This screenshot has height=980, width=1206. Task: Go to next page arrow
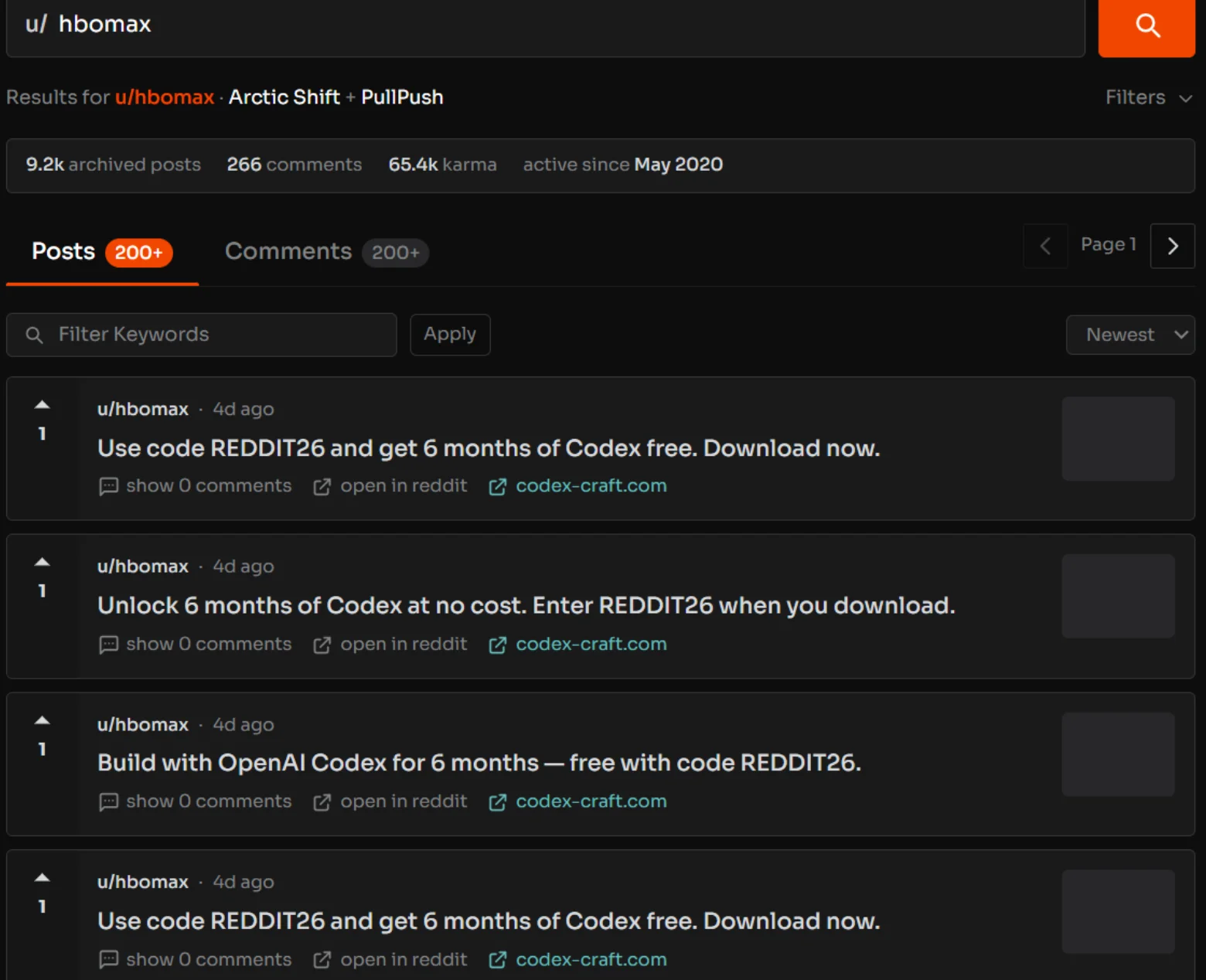click(1173, 246)
